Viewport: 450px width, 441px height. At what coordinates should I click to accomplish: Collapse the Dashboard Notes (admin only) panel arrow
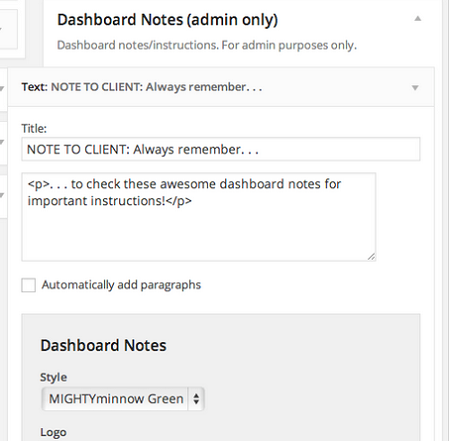(x=417, y=19)
